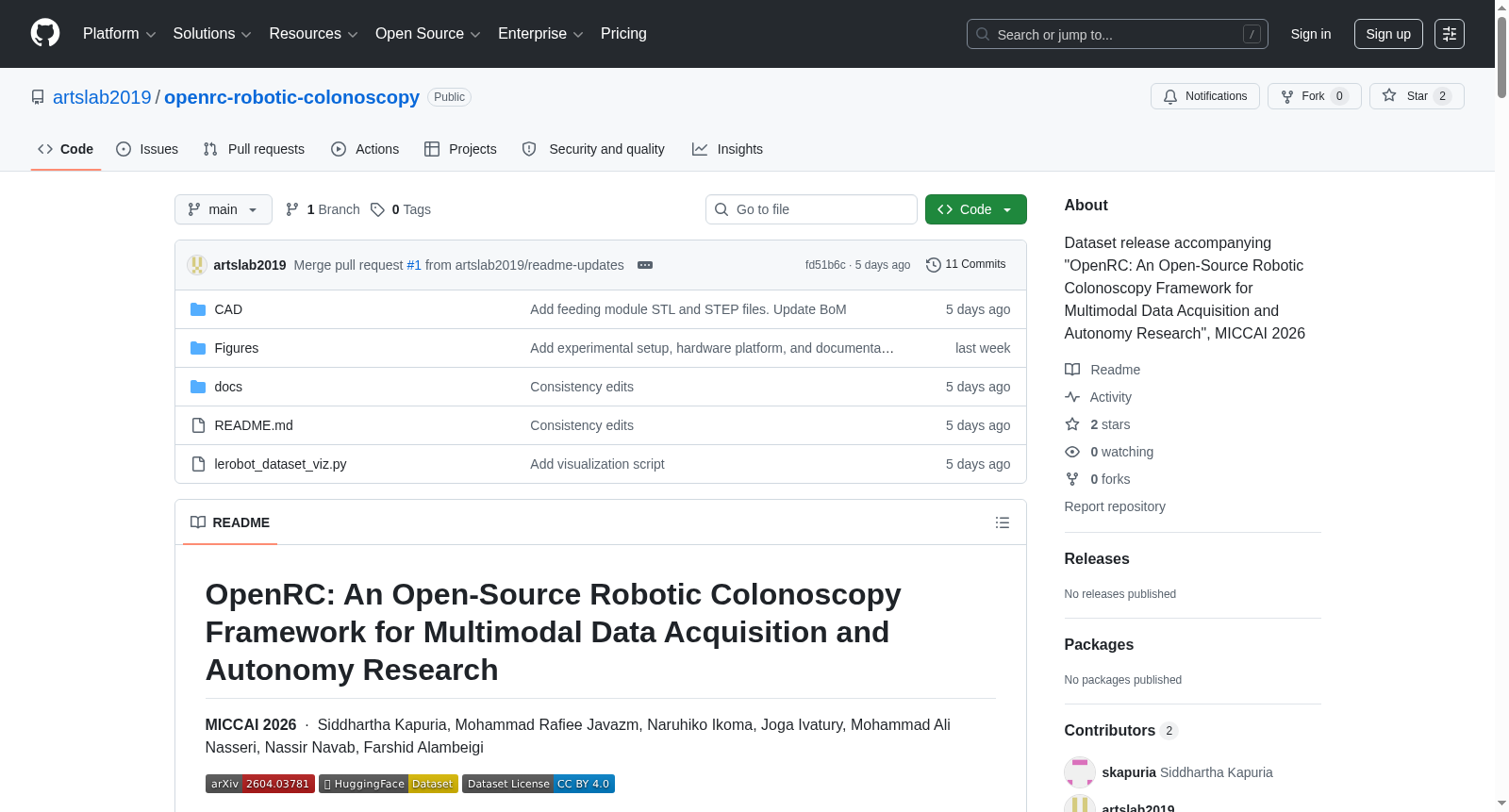Viewport: 1509px width, 812px height.
Task: Click the eye icon beside 0 watching
Action: pos(1072,452)
